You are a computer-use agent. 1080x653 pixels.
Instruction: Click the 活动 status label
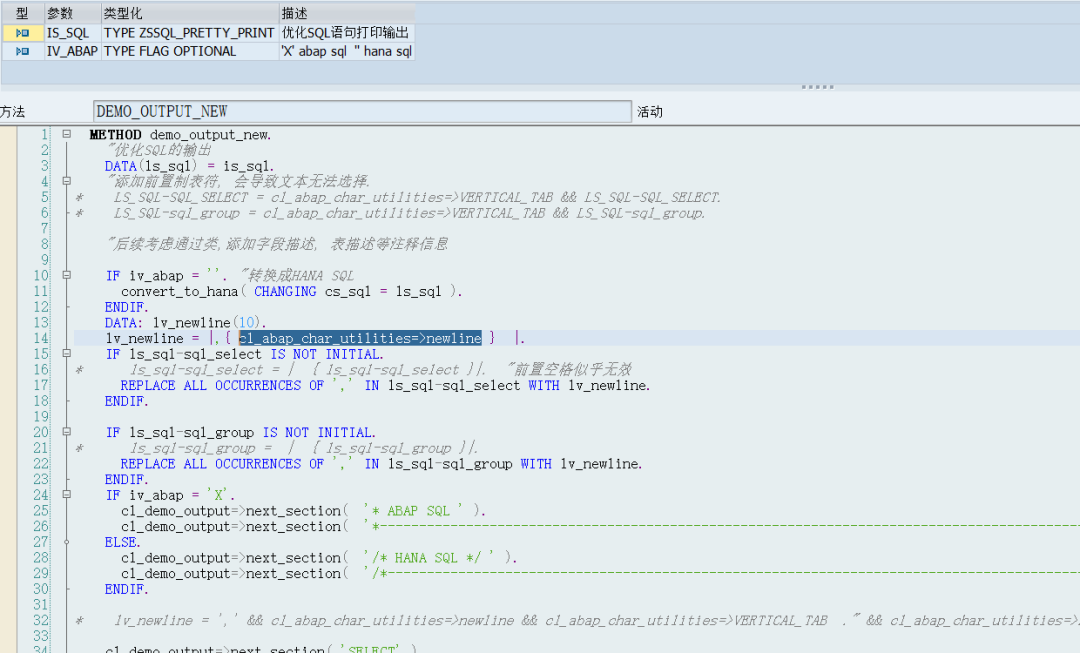(650, 112)
